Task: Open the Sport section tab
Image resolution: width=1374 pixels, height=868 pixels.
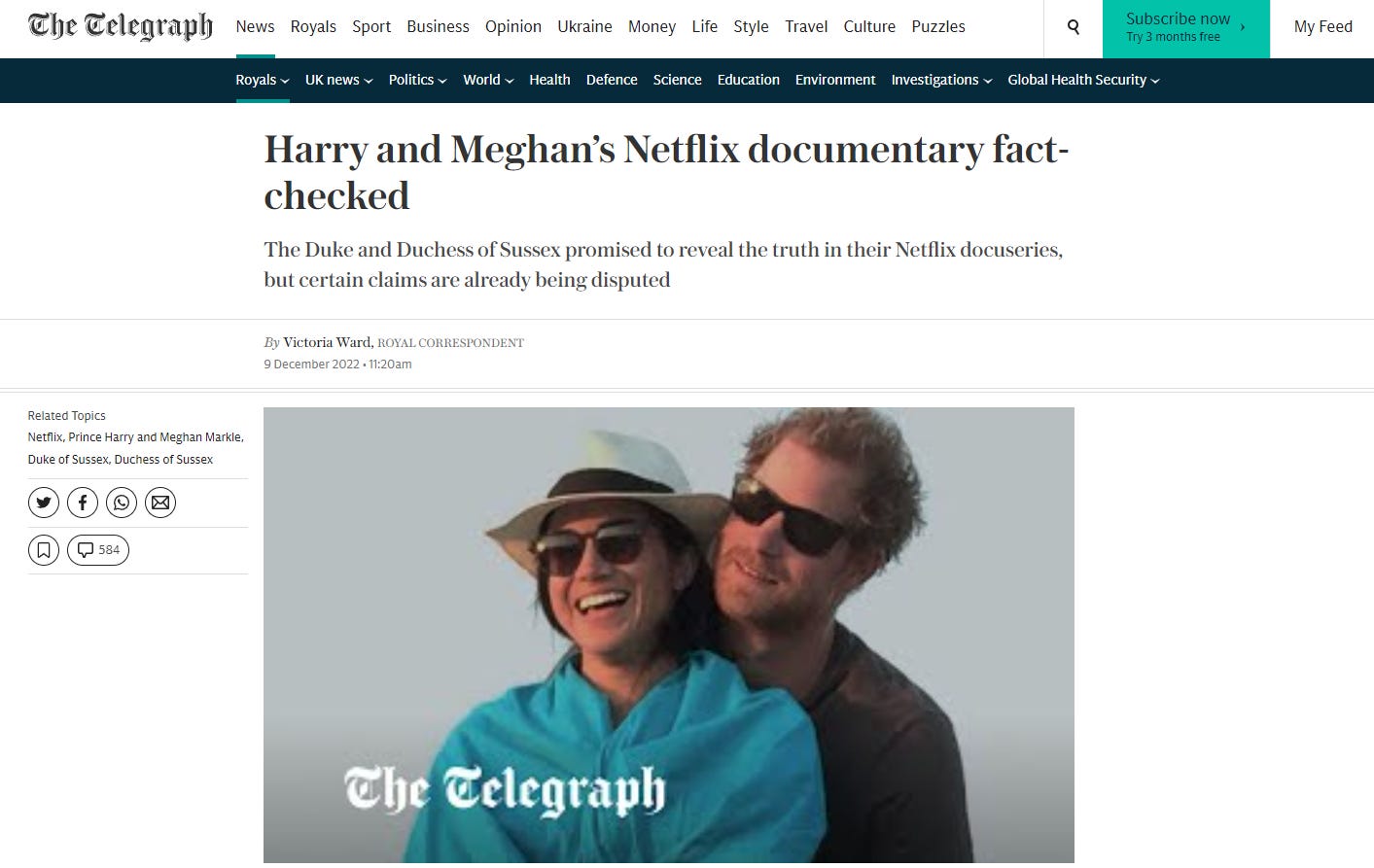Action: 371,27
